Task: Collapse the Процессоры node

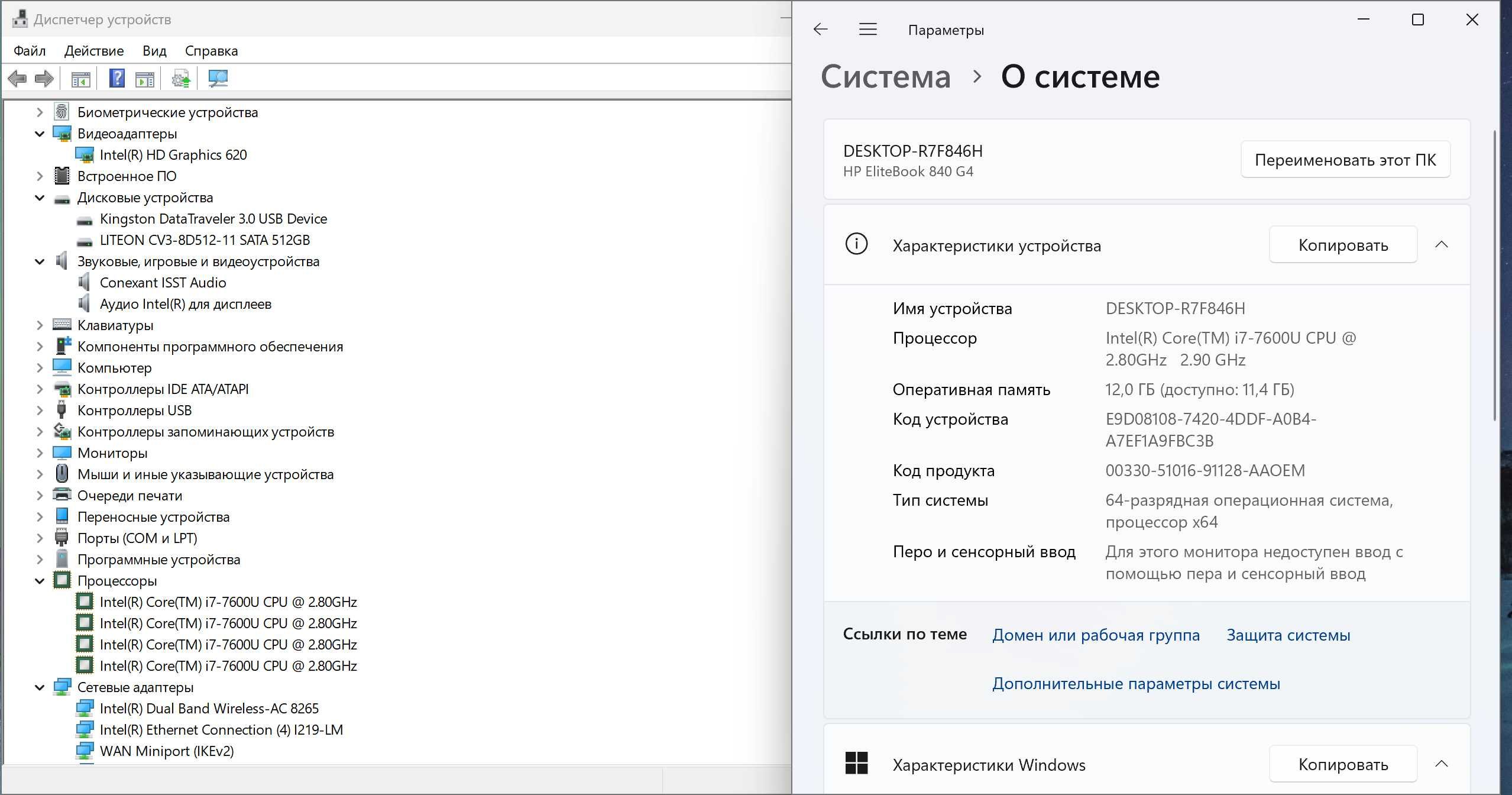Action: pyautogui.click(x=40, y=581)
